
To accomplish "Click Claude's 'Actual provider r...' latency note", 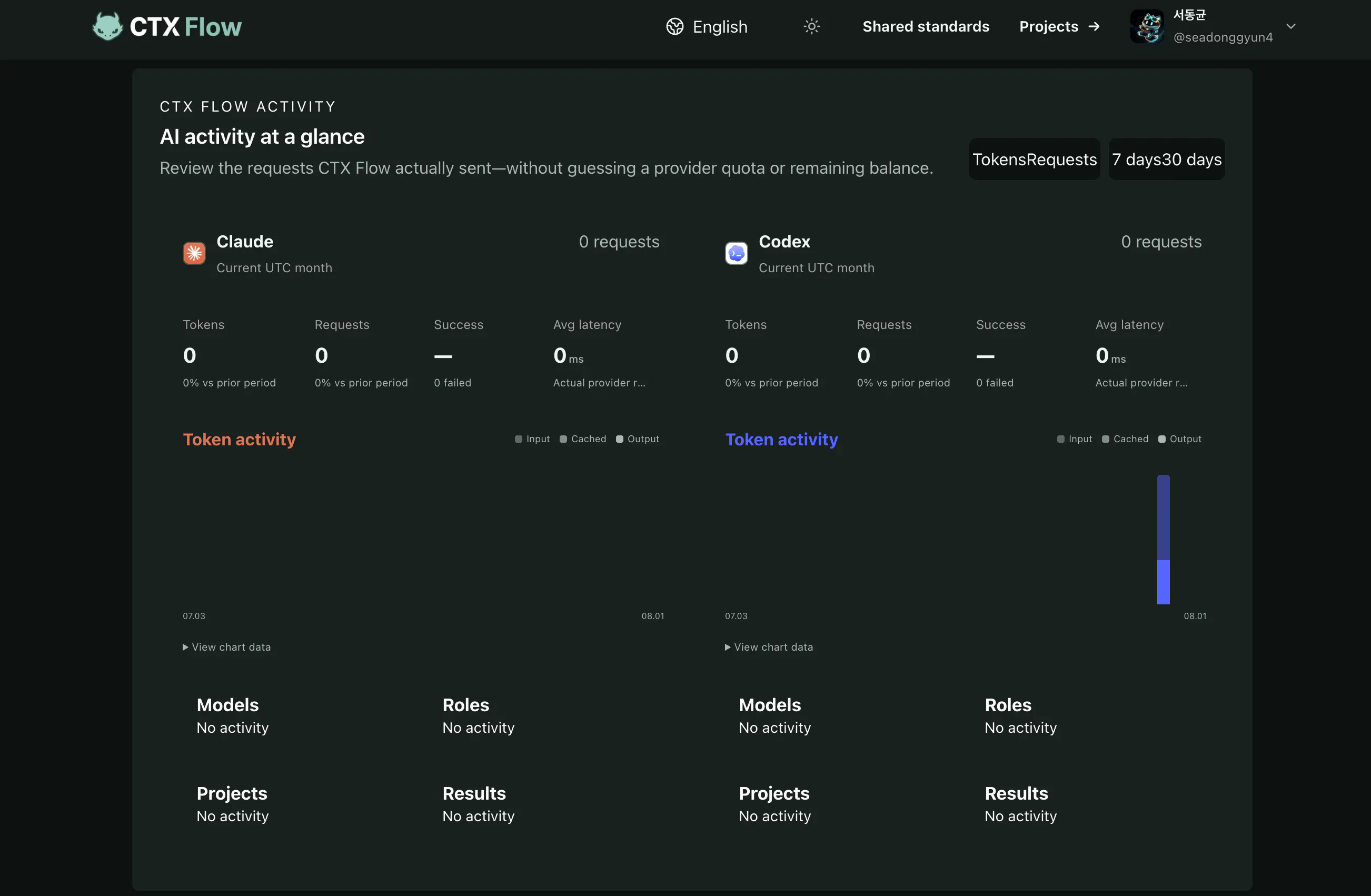I will tap(599, 383).
